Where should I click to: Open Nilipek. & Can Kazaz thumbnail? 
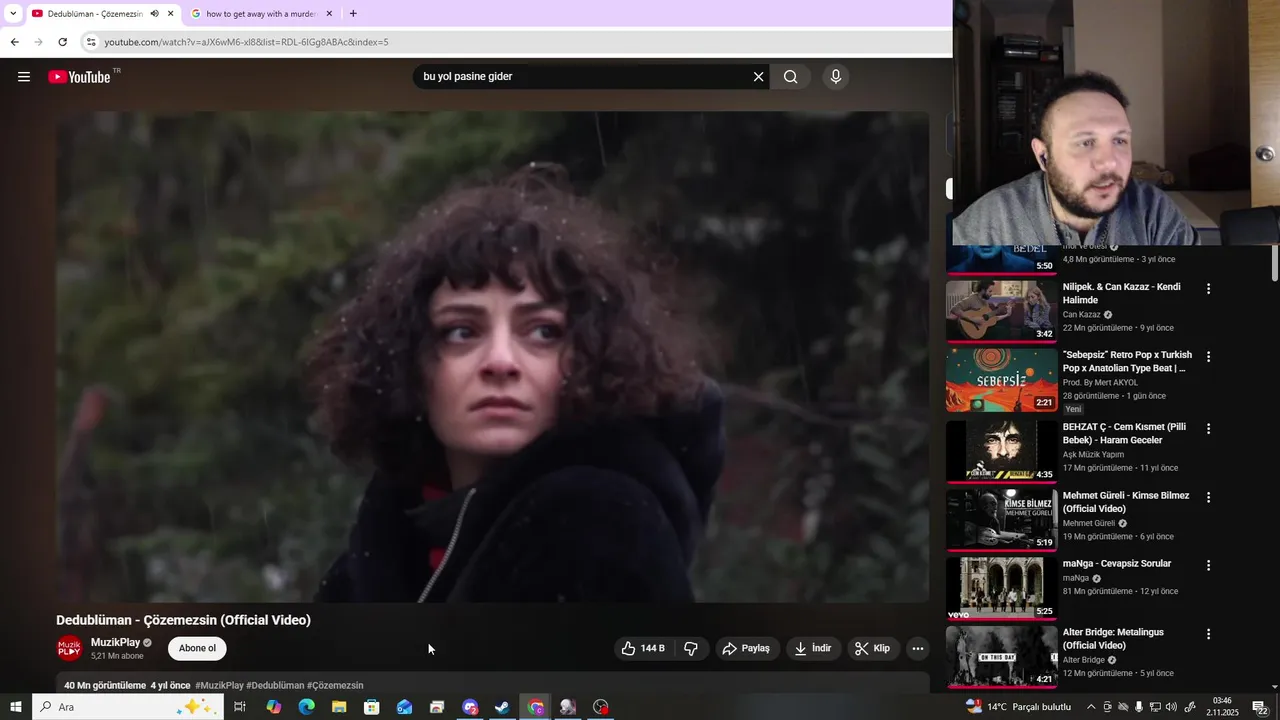point(1001,311)
